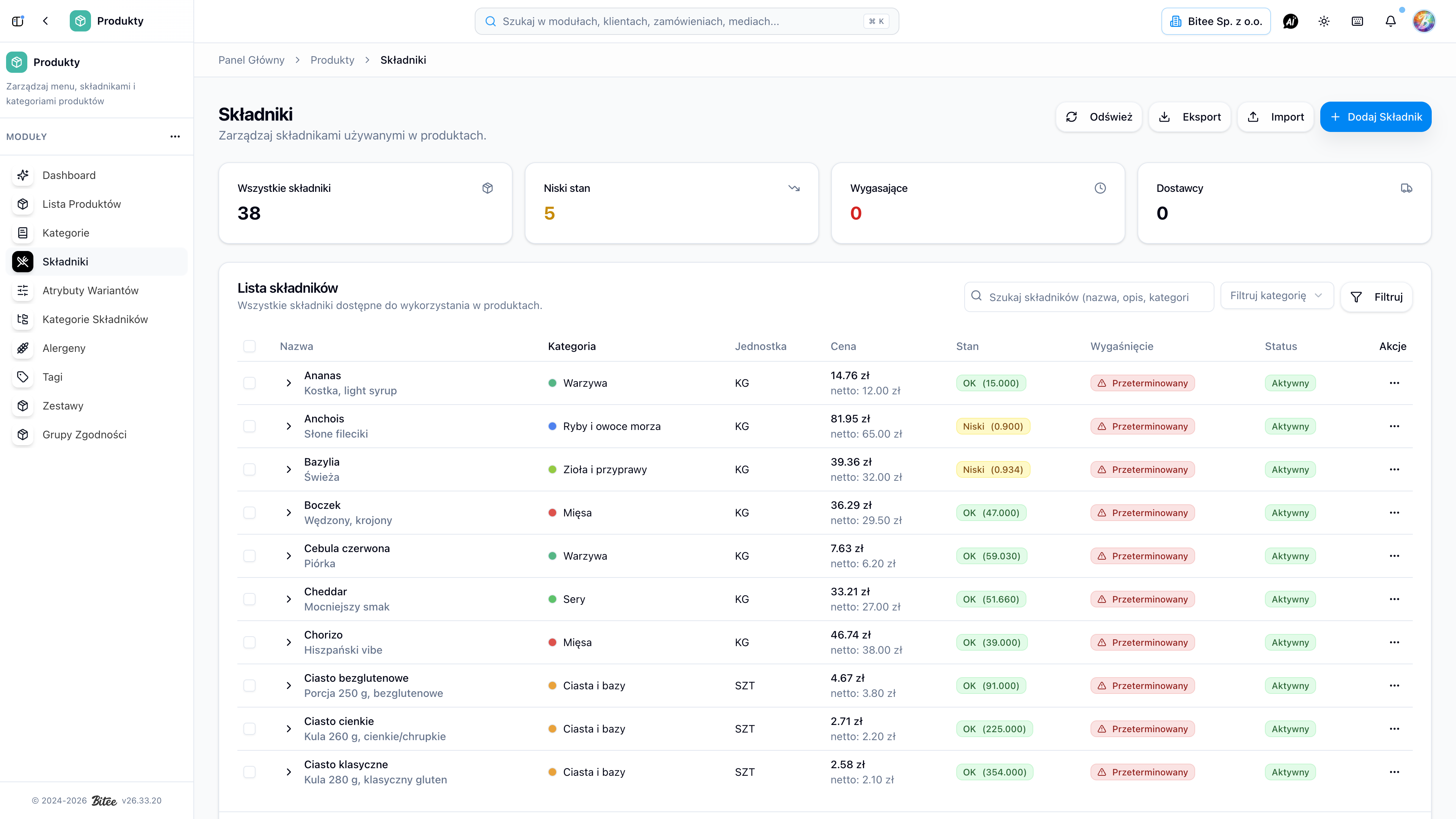The image size is (1456, 819).
Task: Open user profile avatar
Action: [1424, 22]
